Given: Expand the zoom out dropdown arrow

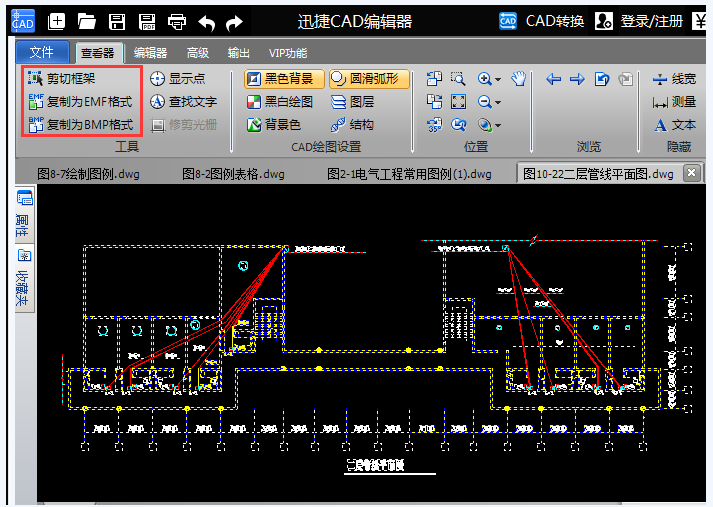Looking at the screenshot, I should click(498, 103).
